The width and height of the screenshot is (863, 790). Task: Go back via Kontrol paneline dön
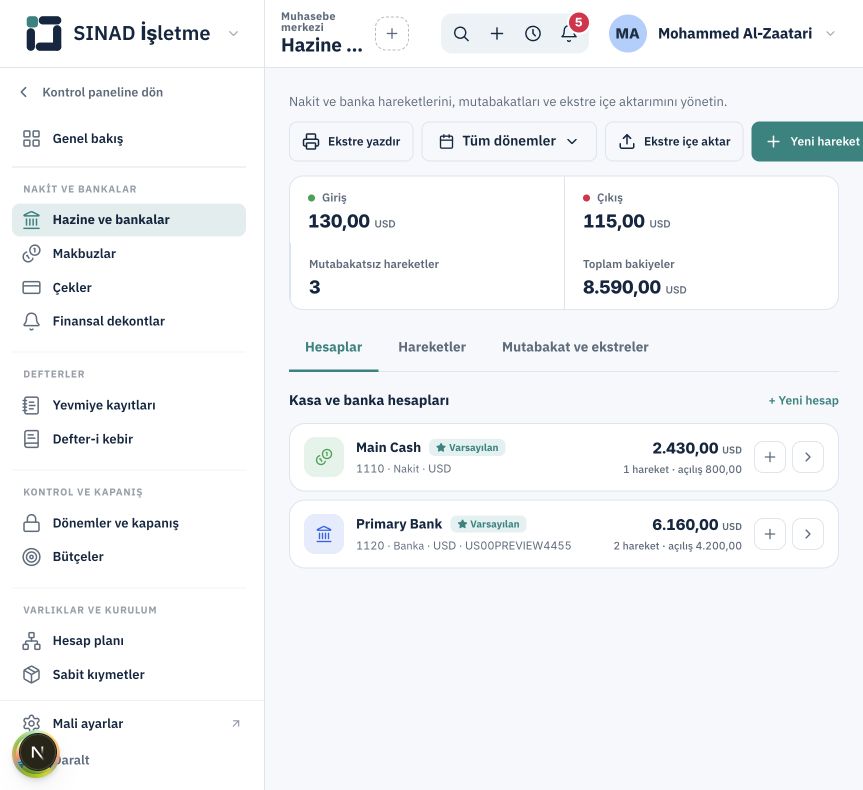(x=92, y=92)
